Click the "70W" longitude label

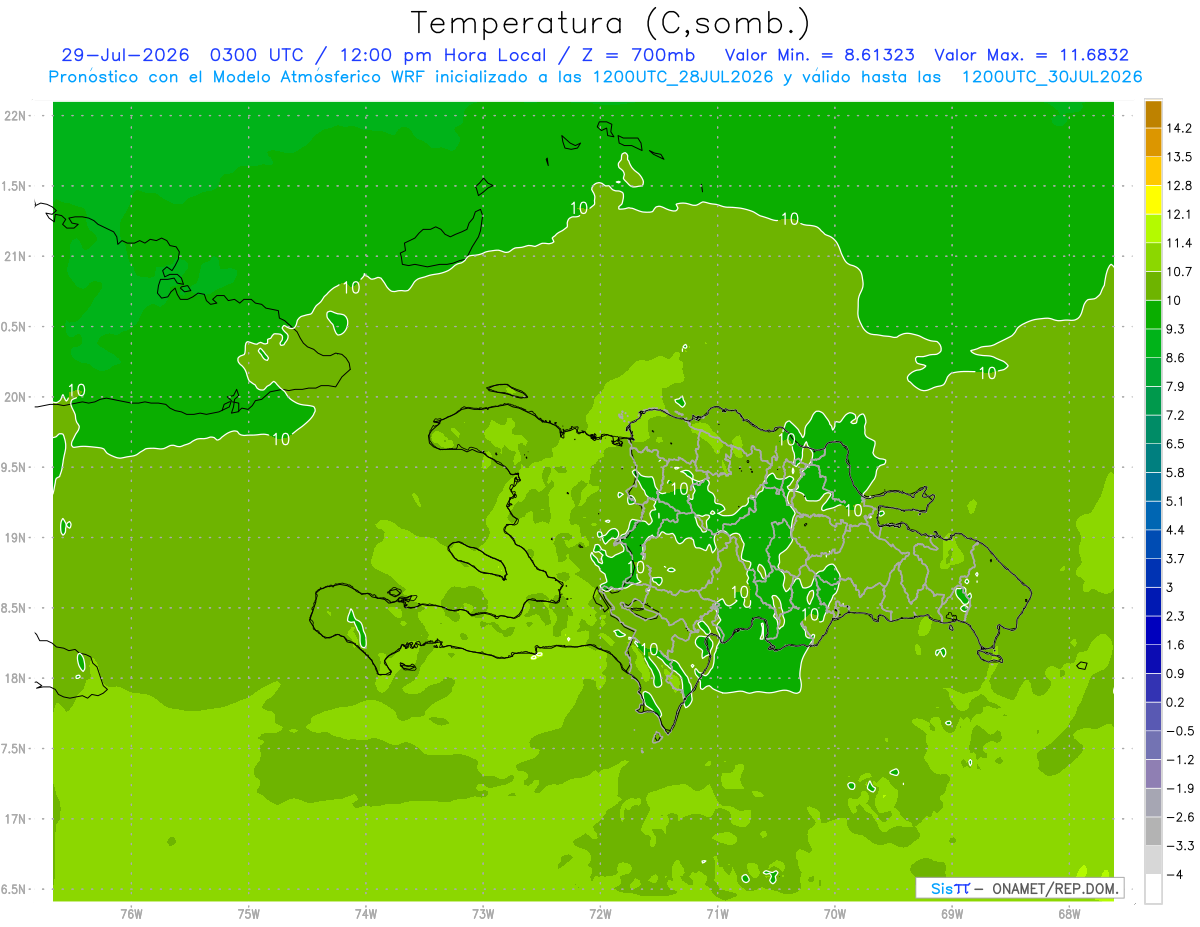834,914
